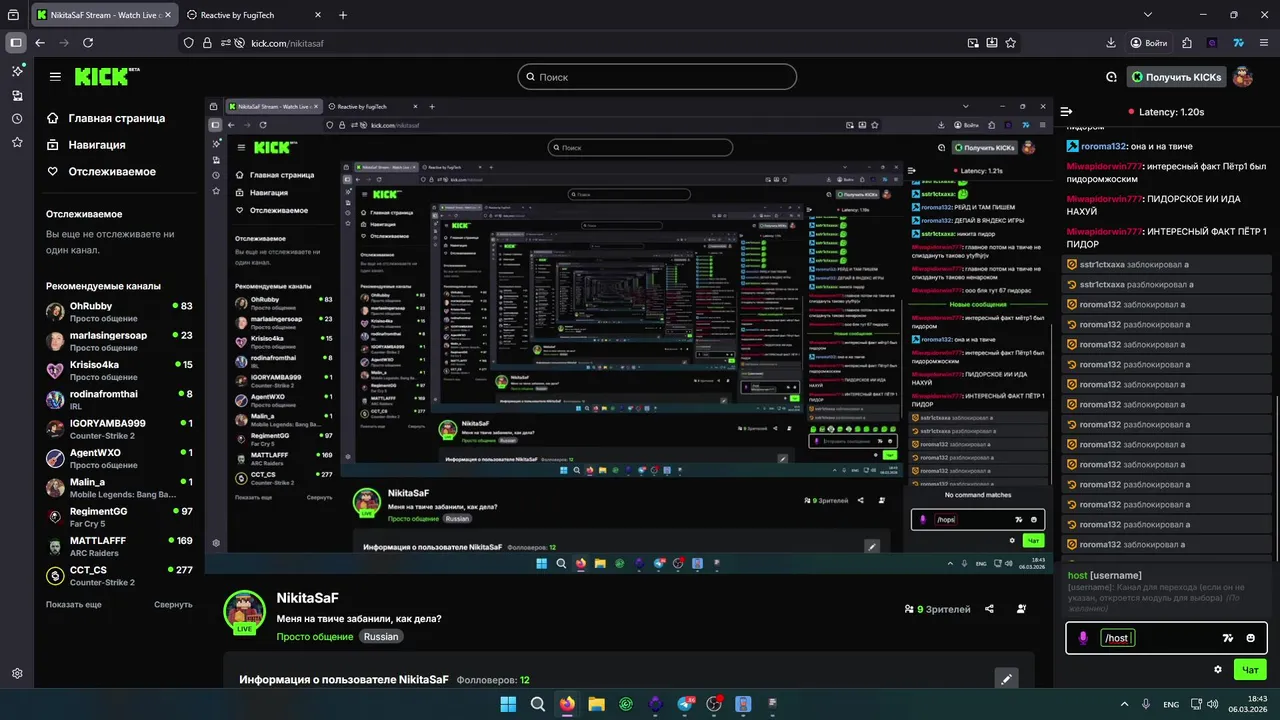This screenshot has height=720, width=1280.
Task: Select CCT_CS channel in list
Action: tap(120, 576)
